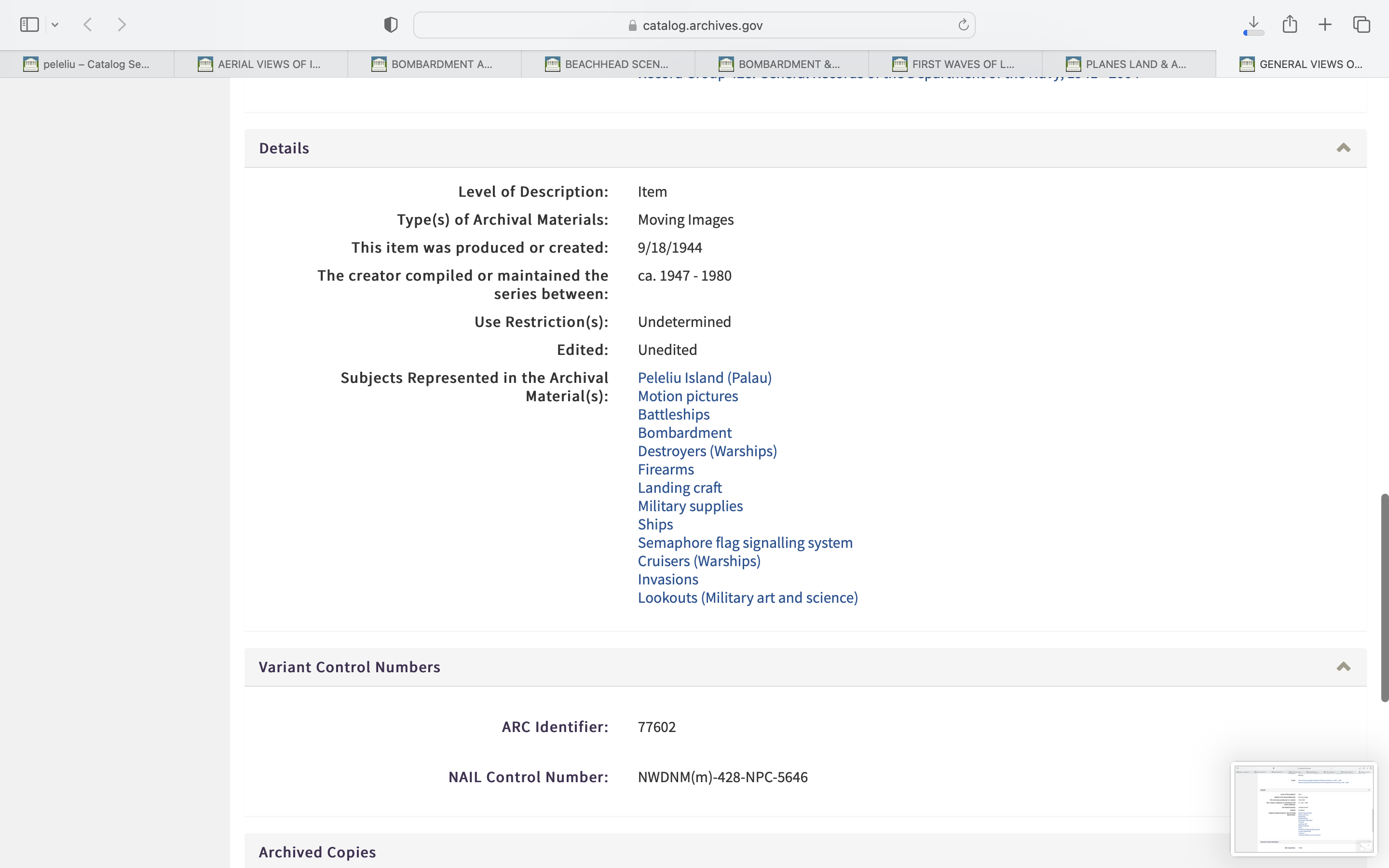The height and width of the screenshot is (868, 1389).
Task: Open the Peleliu Island (Palau) subject link
Action: click(x=704, y=378)
